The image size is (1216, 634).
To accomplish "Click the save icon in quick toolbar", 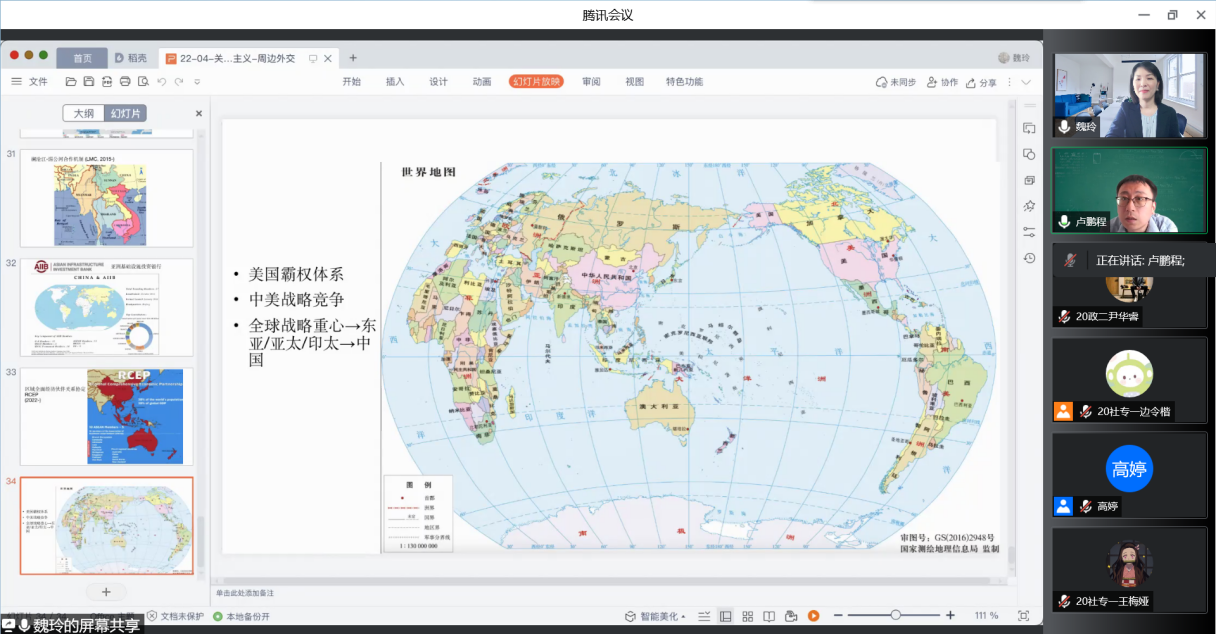I will 89,82.
